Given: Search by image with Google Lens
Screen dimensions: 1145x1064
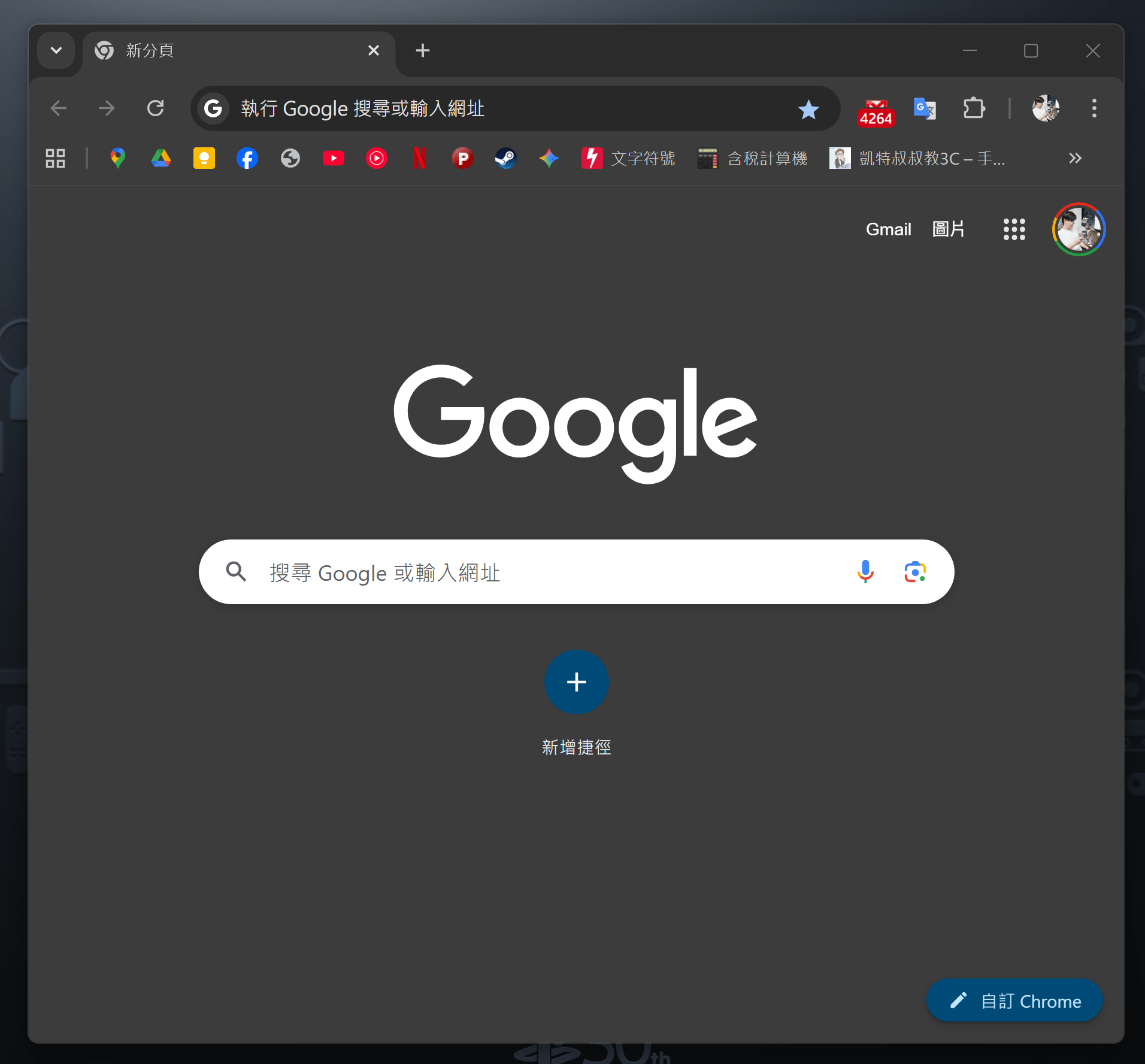Looking at the screenshot, I should (x=914, y=572).
